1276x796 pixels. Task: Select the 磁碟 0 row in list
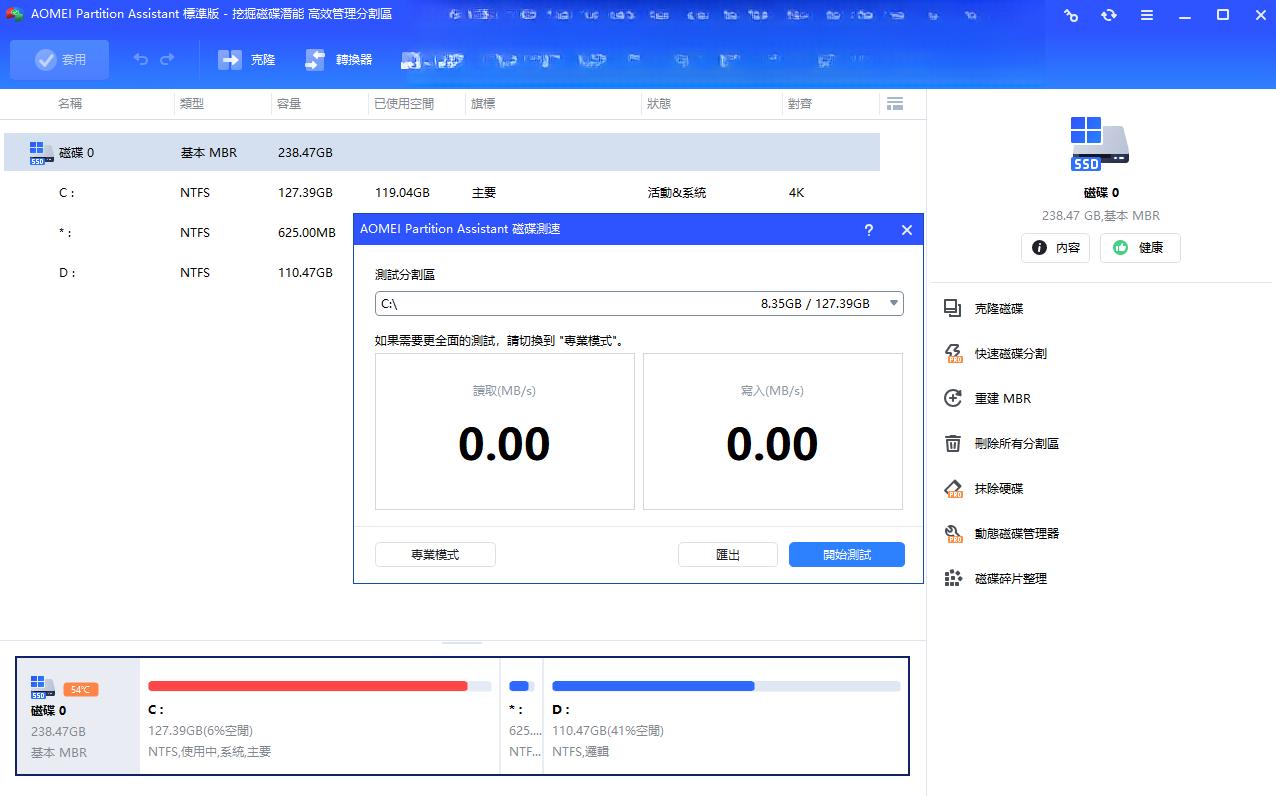[x=442, y=152]
